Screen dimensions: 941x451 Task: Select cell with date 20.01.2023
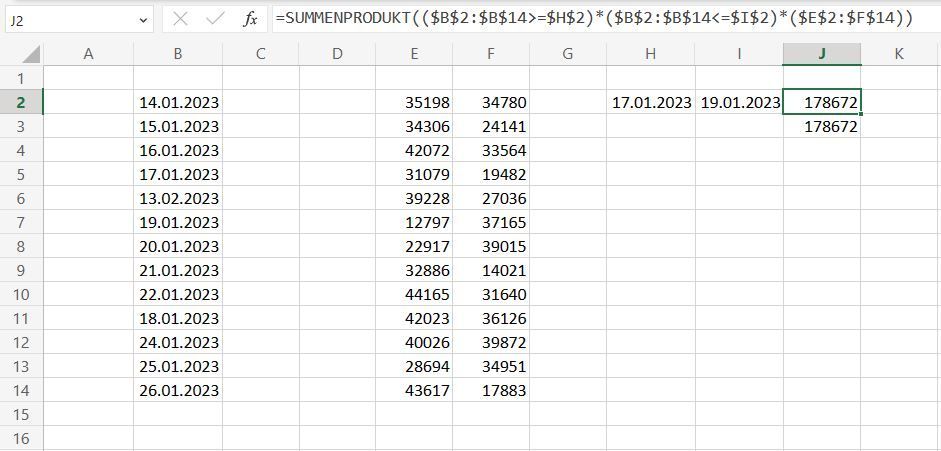pyautogui.click(x=178, y=246)
